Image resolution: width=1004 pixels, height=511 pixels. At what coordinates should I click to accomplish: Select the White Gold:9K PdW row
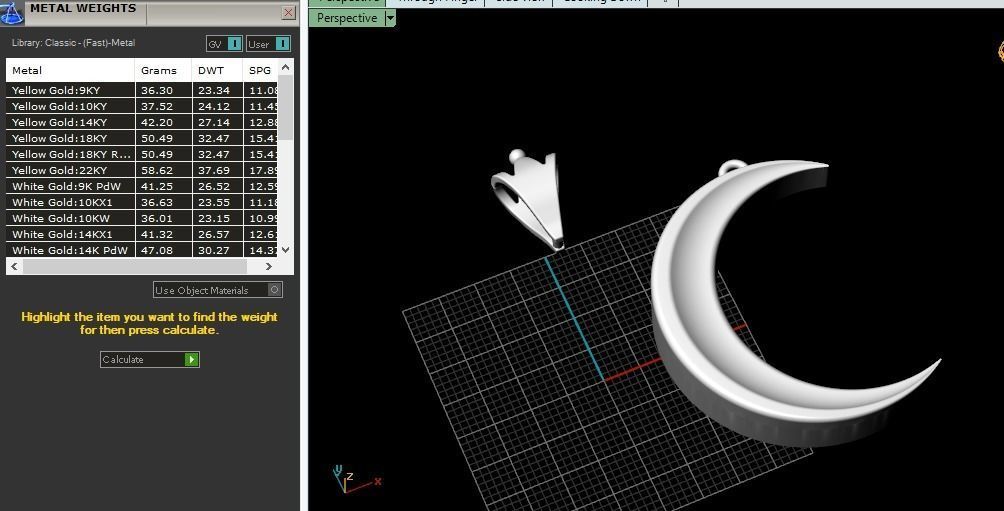tap(142, 186)
